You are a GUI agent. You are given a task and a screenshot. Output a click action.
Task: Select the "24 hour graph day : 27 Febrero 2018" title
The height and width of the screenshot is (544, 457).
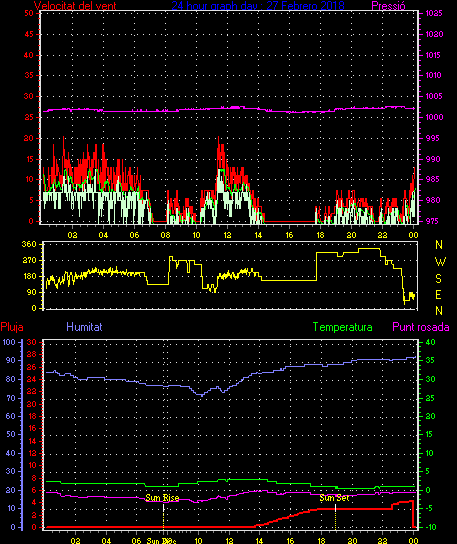[258, 6]
